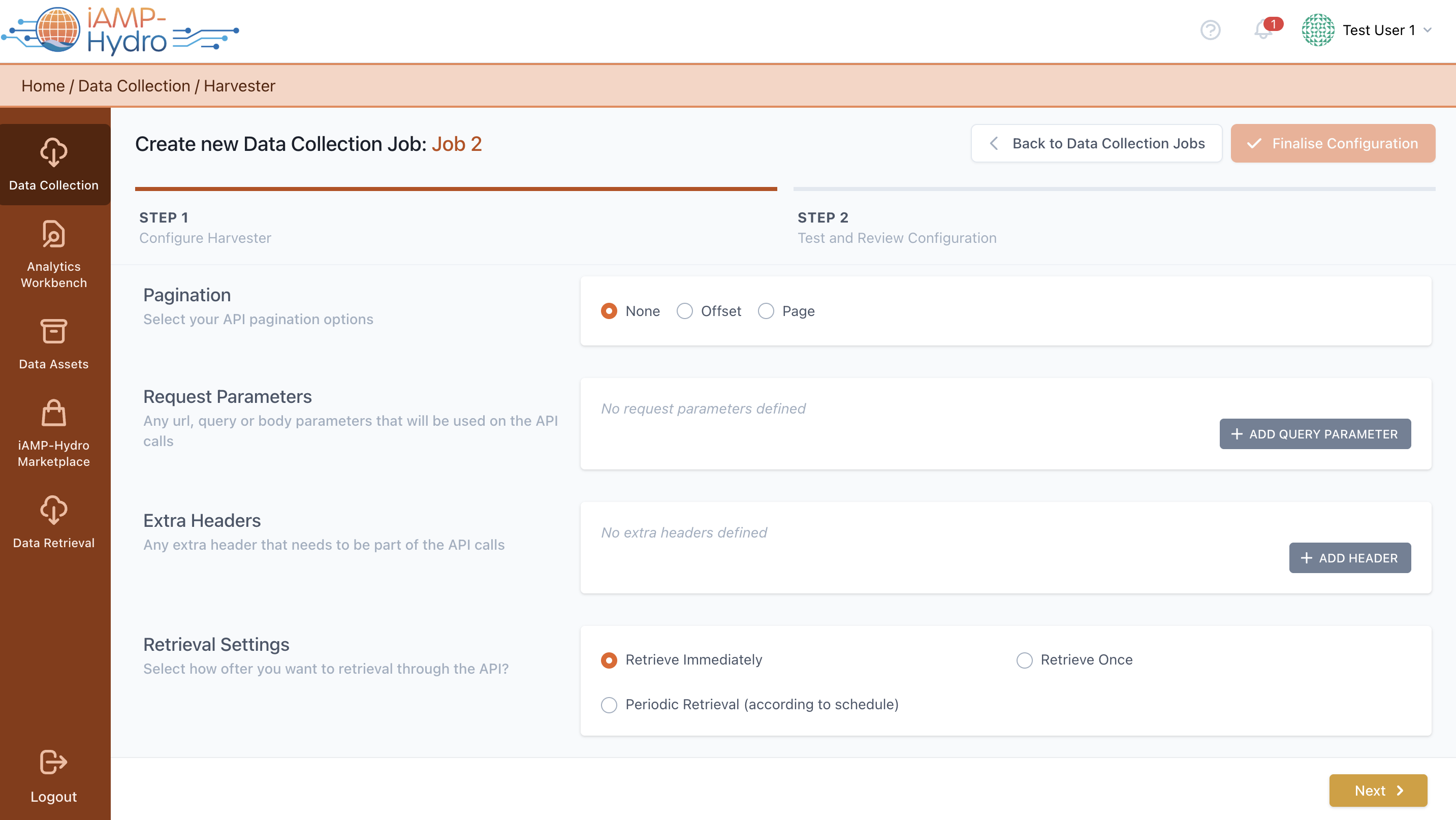Click Next to proceed
The image size is (1456, 820).
[1377, 790]
